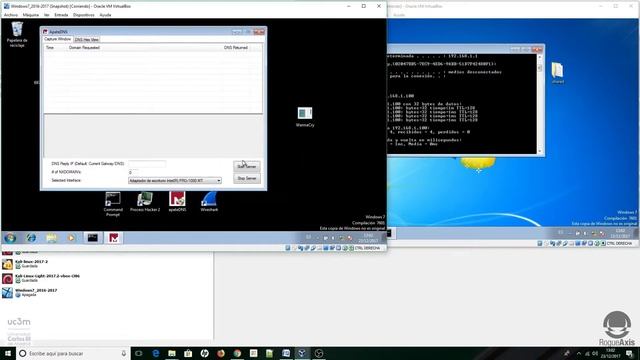Open Microsoft Store on the host taskbar

[188, 353]
